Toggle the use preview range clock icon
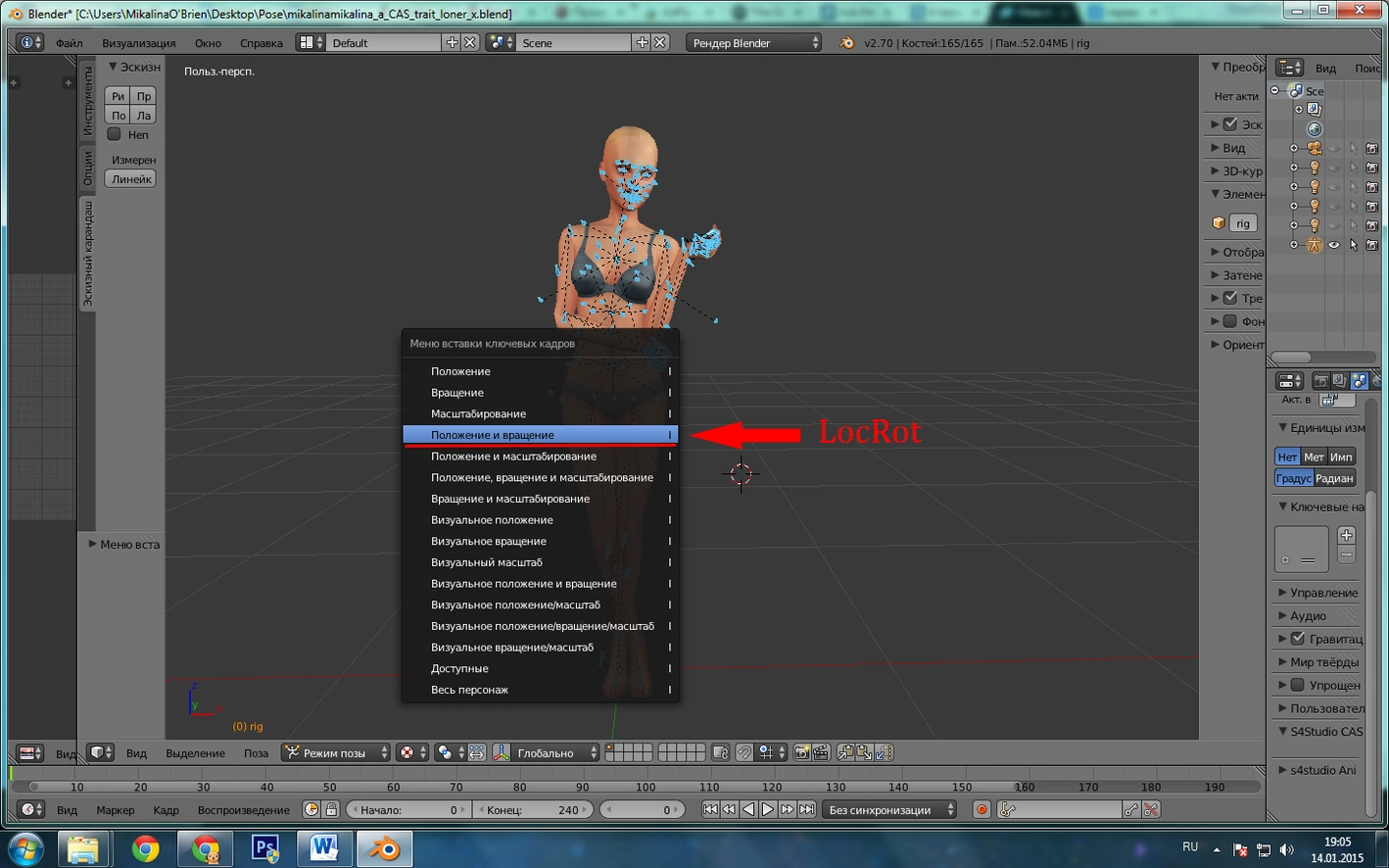Image resolution: width=1389 pixels, height=868 pixels. 311,809
